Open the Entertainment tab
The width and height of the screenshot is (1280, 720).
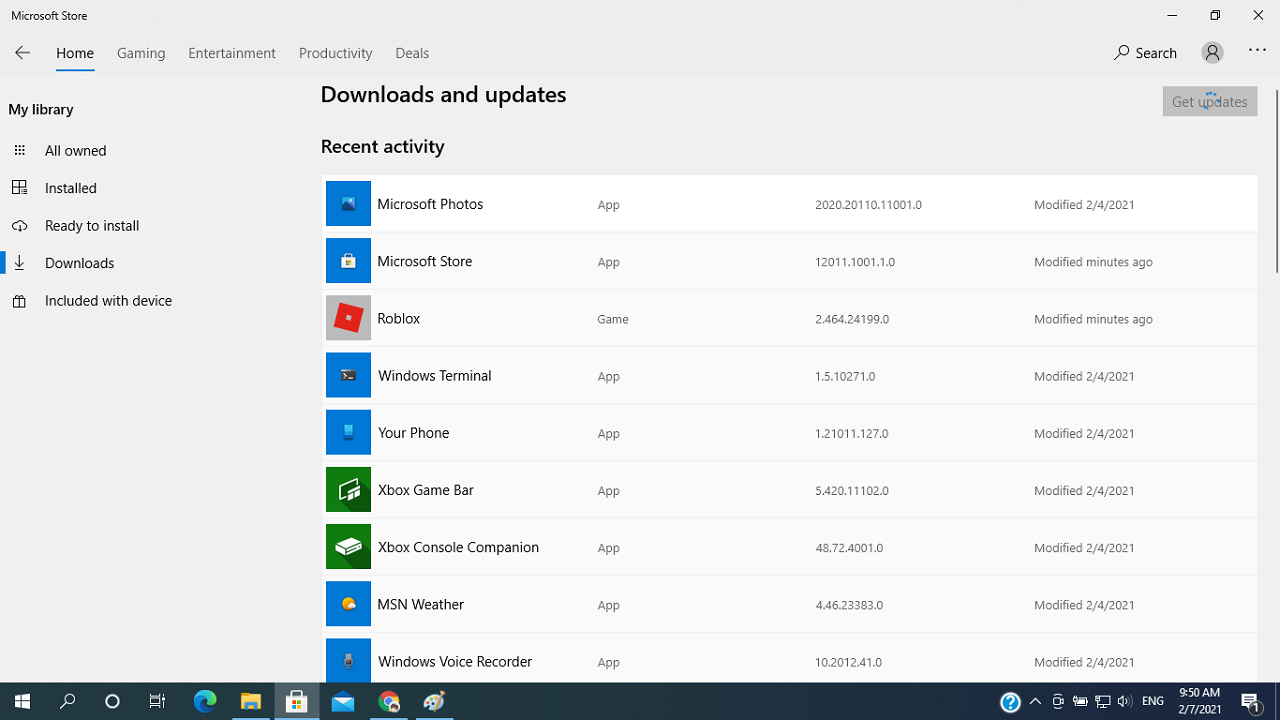pyautogui.click(x=232, y=53)
